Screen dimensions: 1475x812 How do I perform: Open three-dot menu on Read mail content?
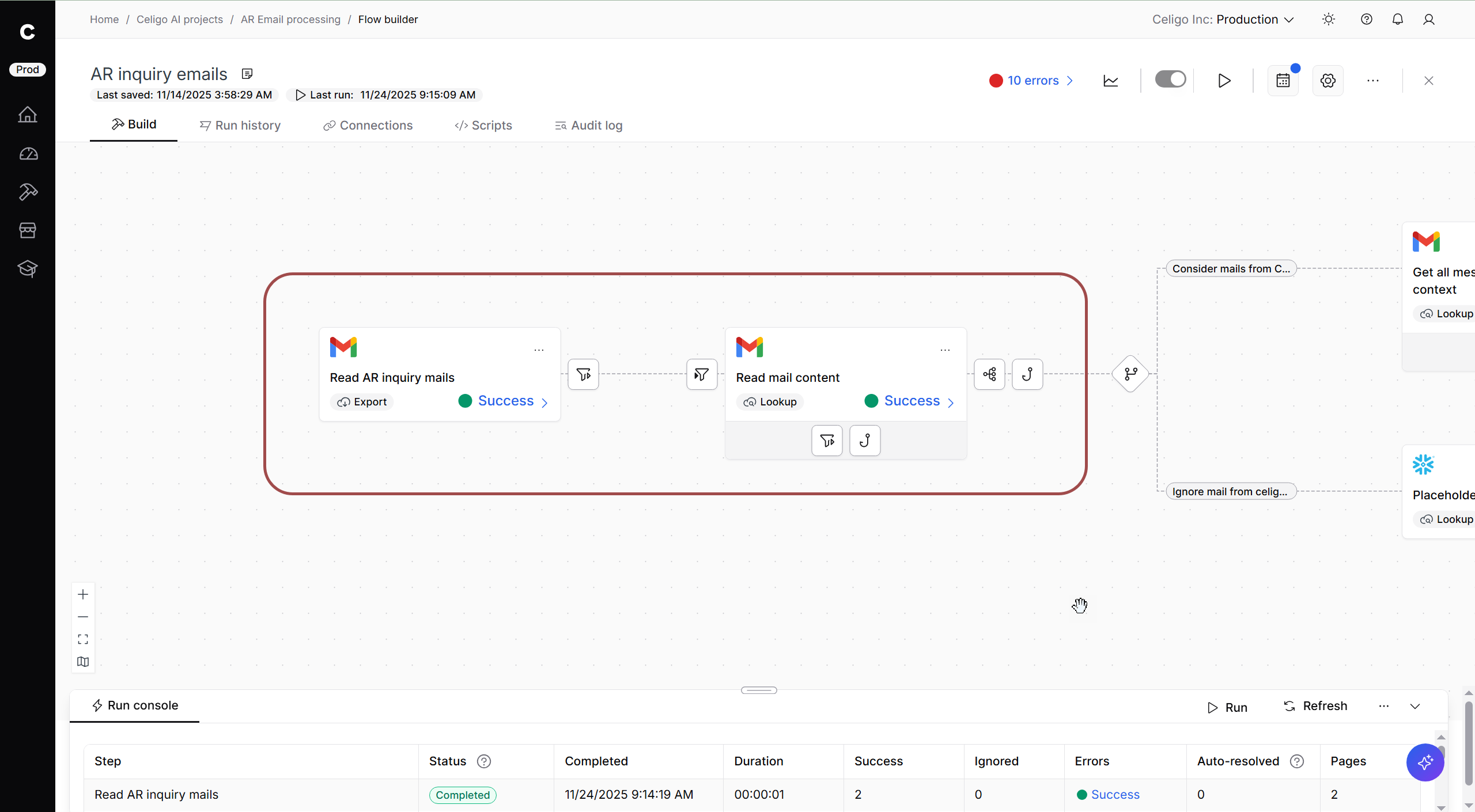tap(945, 350)
